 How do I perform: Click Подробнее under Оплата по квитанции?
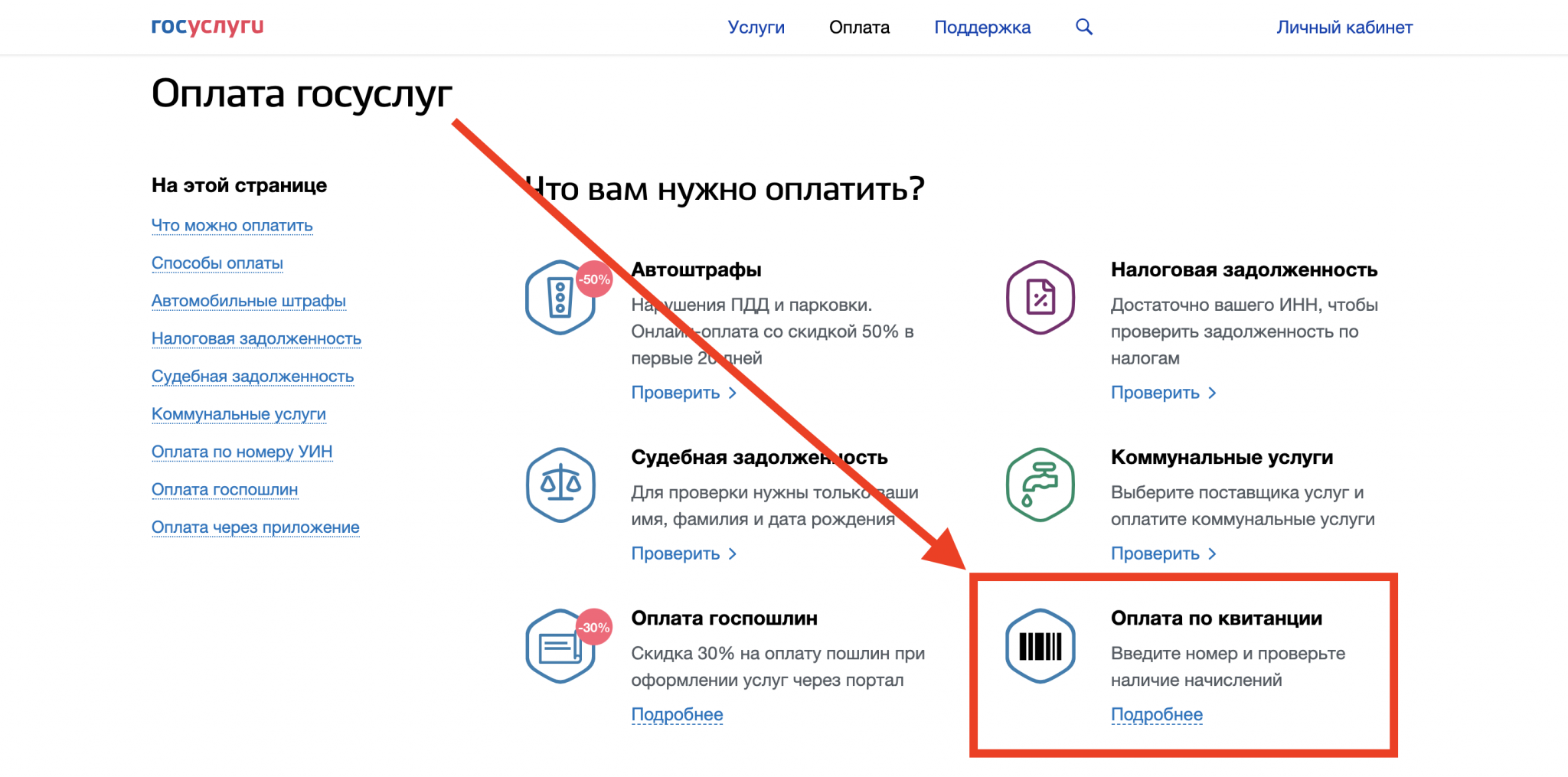(1157, 714)
